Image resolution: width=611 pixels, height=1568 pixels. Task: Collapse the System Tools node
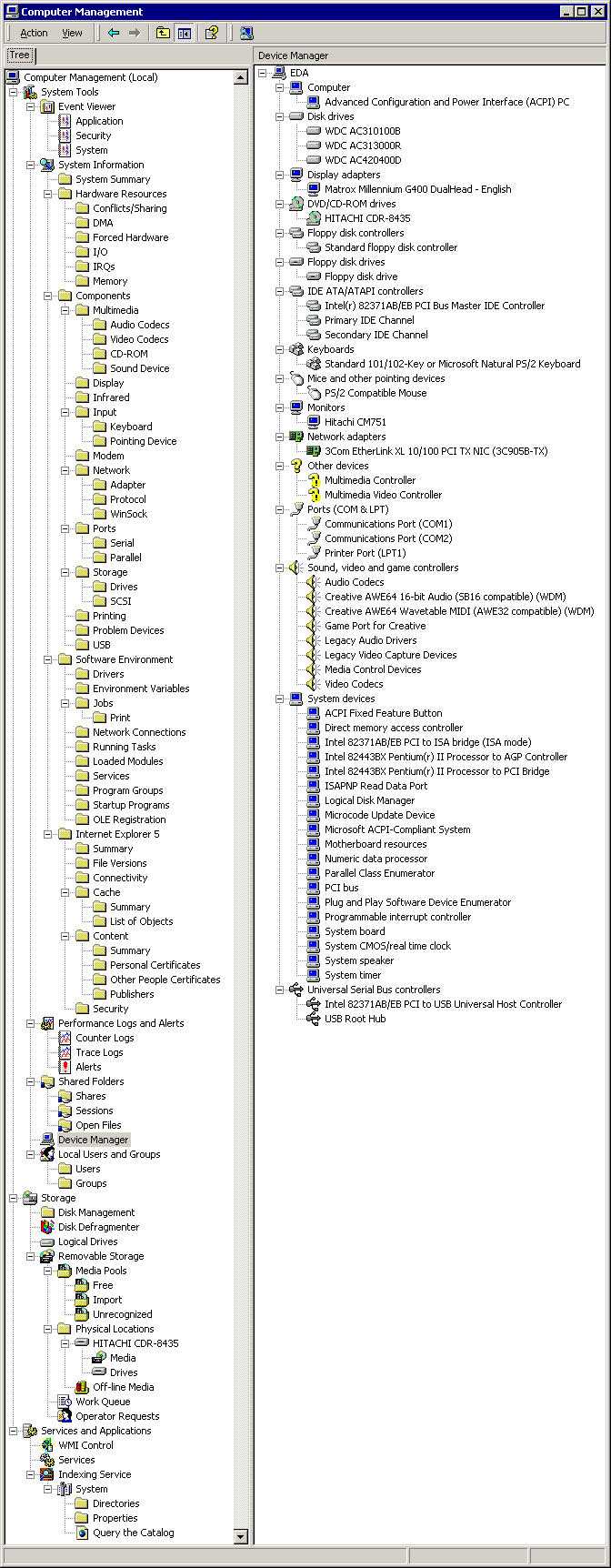[x=14, y=92]
